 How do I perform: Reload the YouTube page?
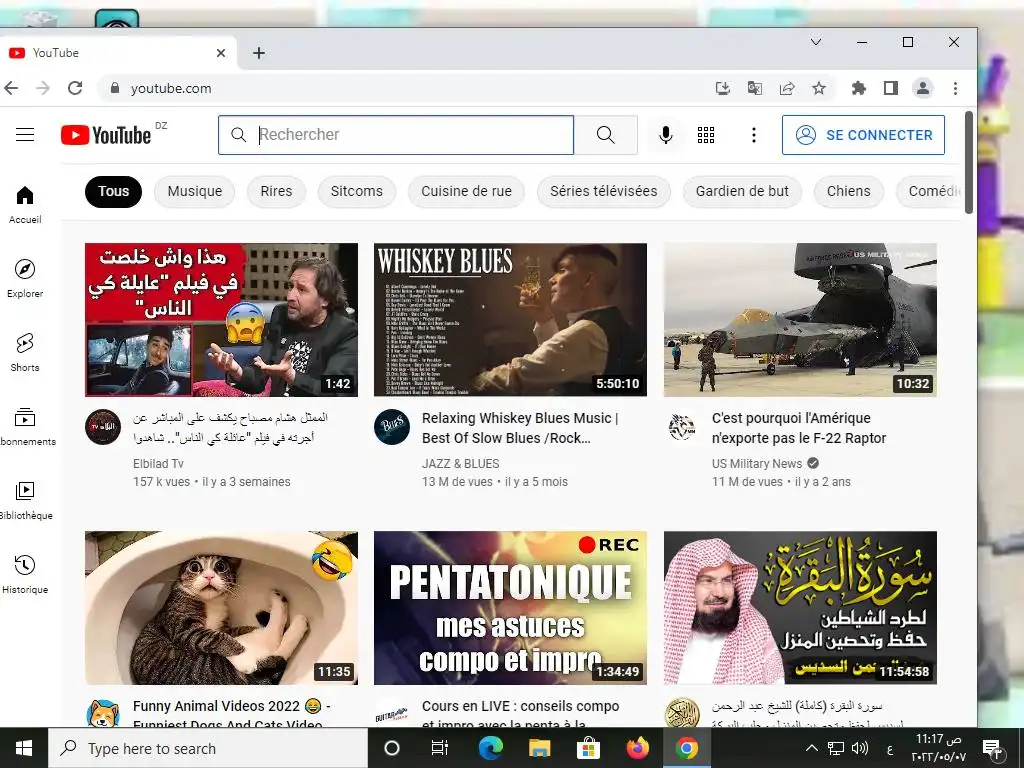pyautogui.click(x=75, y=88)
